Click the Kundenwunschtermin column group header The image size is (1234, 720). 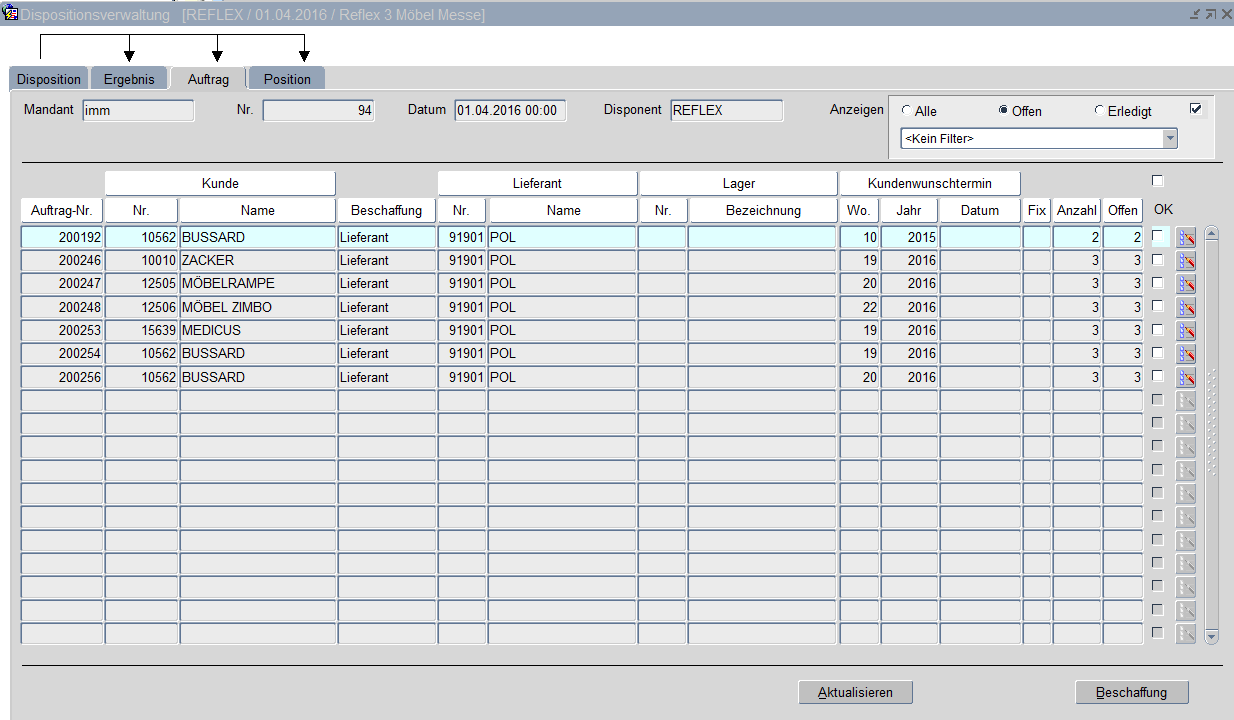click(x=930, y=183)
